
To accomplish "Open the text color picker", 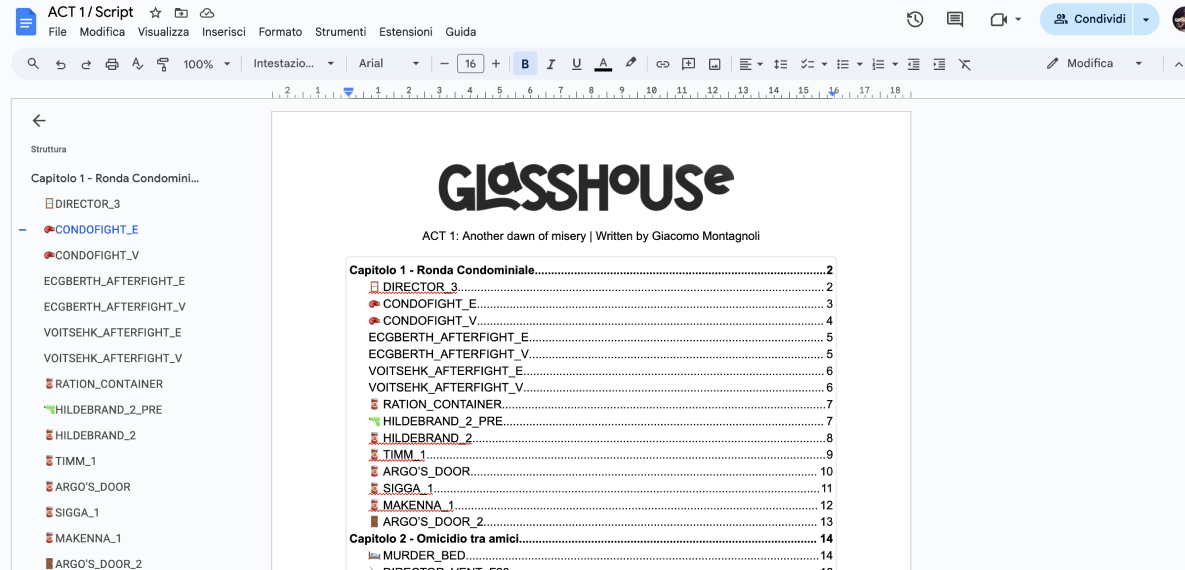I will [602, 64].
